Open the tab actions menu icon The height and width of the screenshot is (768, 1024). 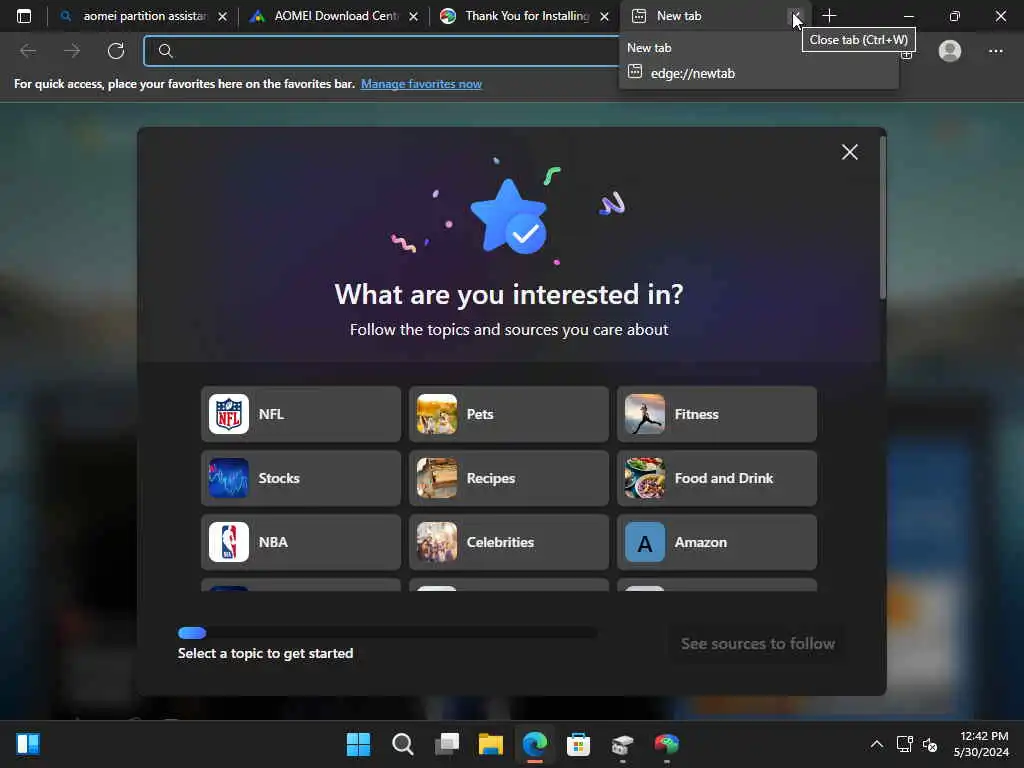click(x=24, y=16)
